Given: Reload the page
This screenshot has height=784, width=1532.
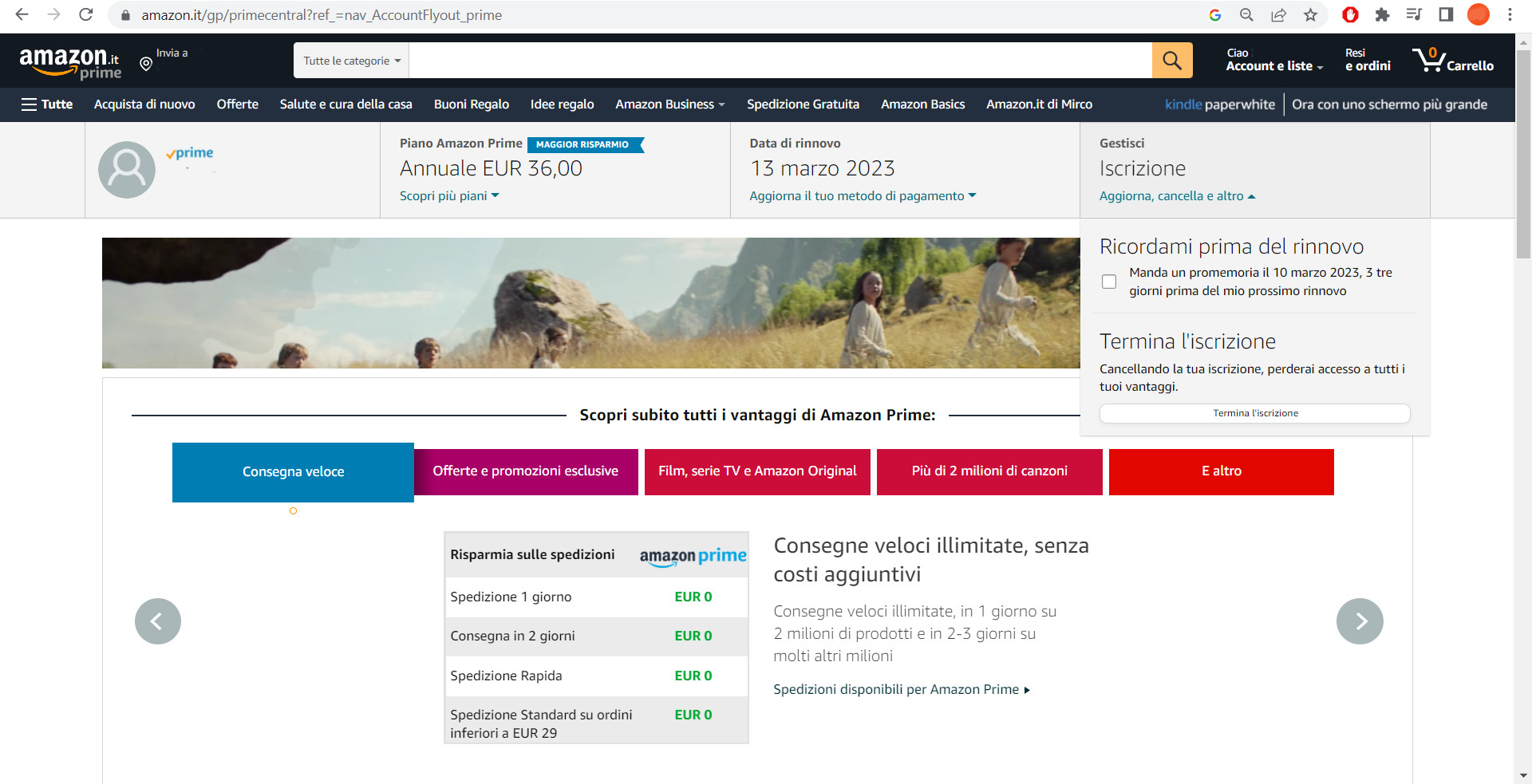Looking at the screenshot, I should point(87,14).
